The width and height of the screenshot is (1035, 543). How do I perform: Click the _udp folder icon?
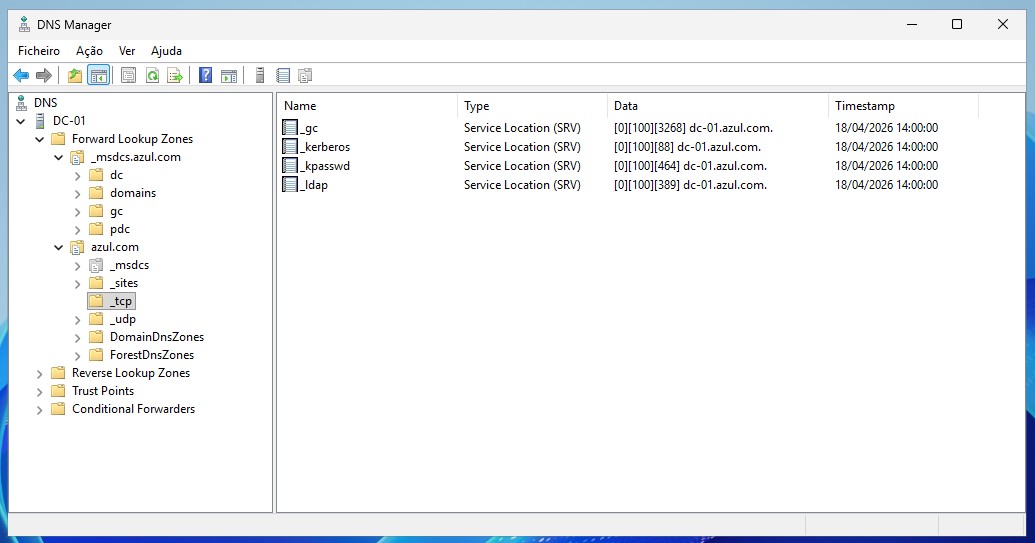96,319
